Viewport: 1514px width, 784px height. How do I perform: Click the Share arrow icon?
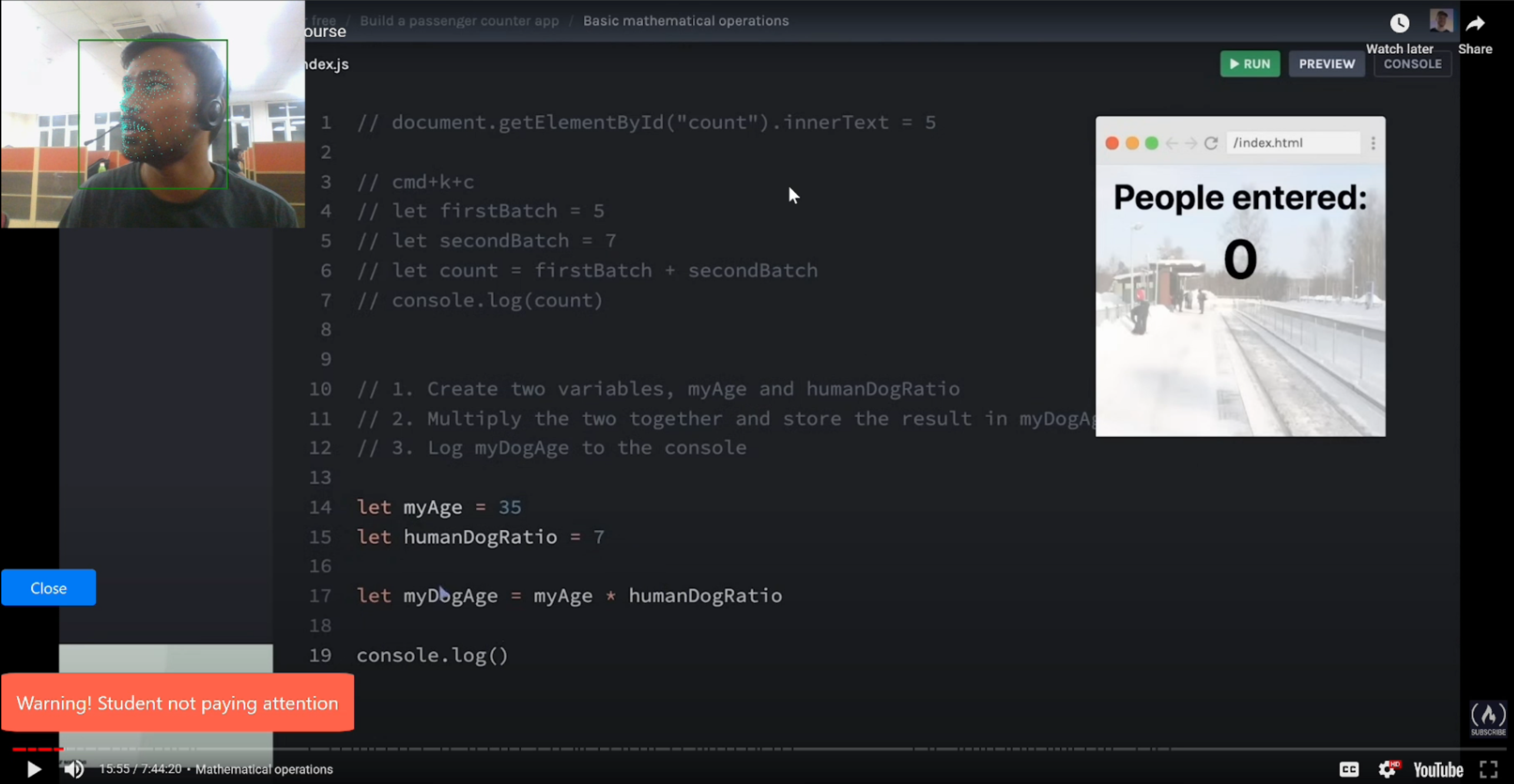(x=1475, y=24)
